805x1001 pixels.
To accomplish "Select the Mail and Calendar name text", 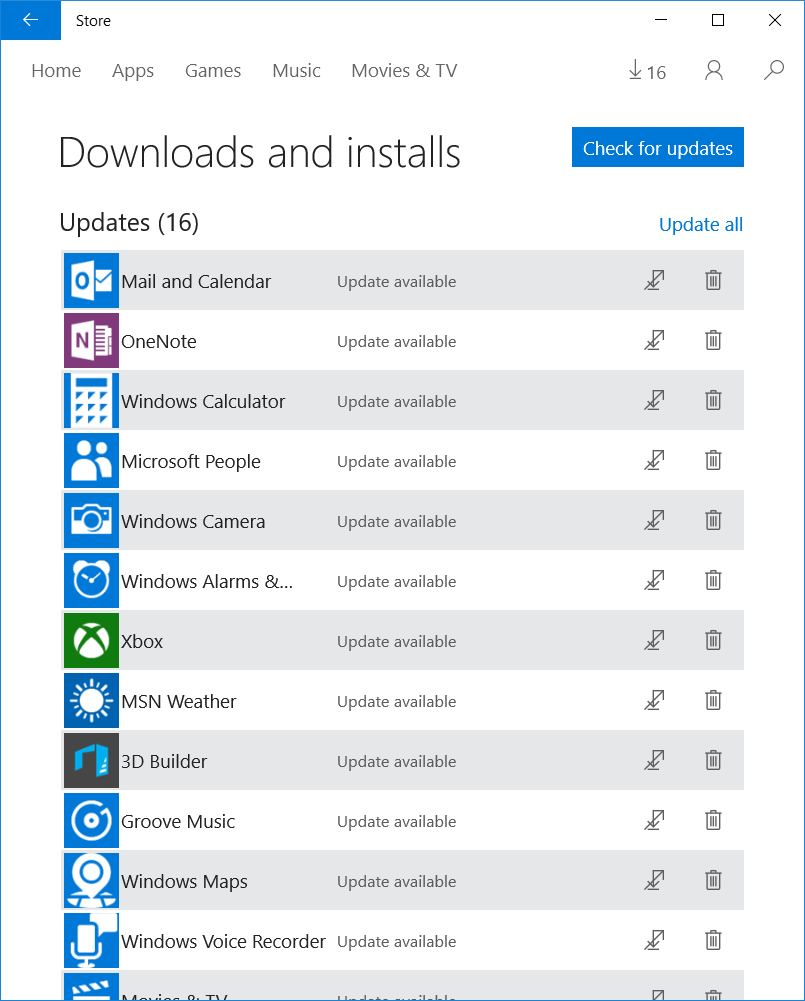I will pyautogui.click(x=196, y=282).
